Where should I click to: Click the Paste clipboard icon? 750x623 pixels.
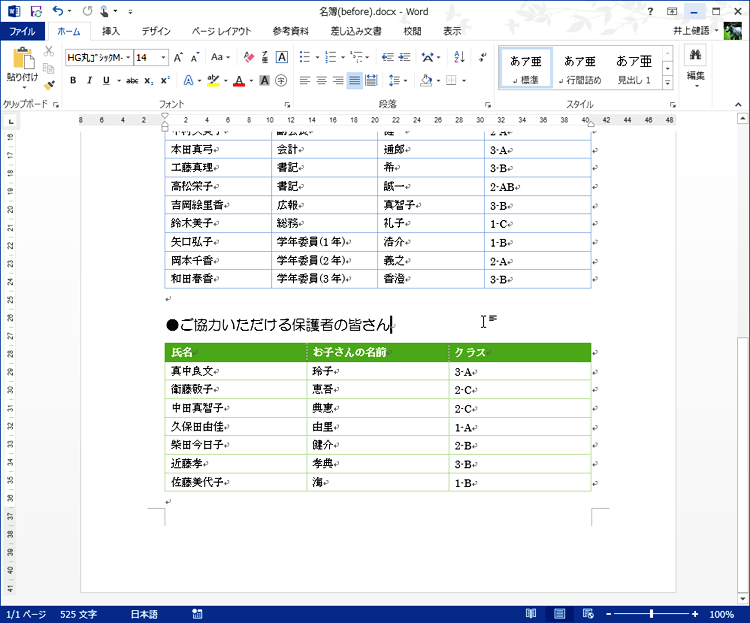[22, 58]
